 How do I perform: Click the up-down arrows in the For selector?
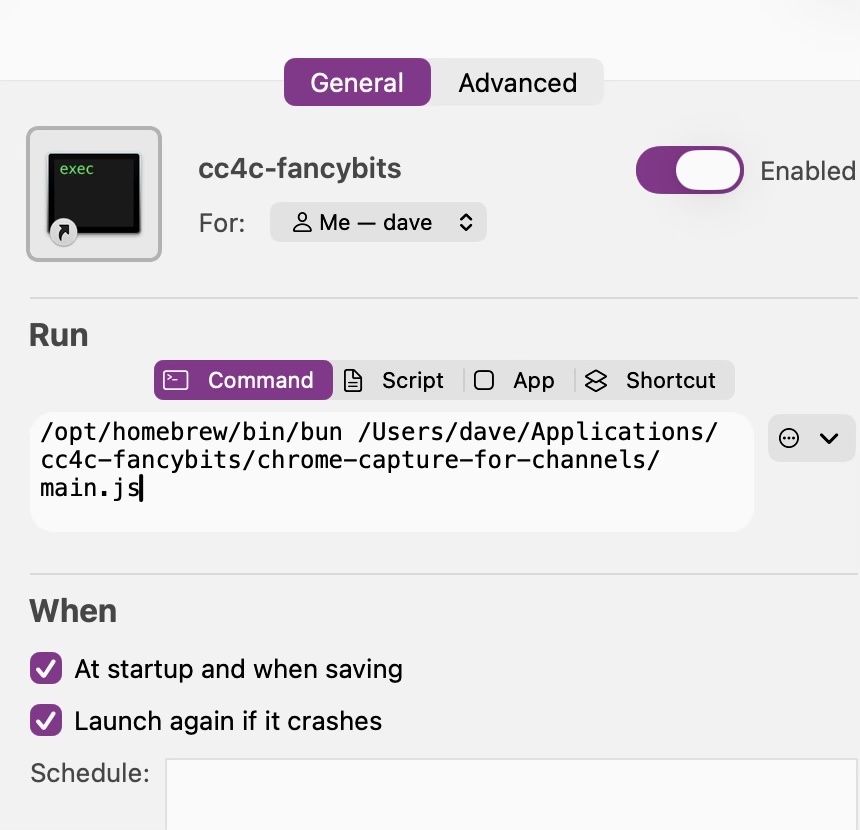[x=466, y=222]
